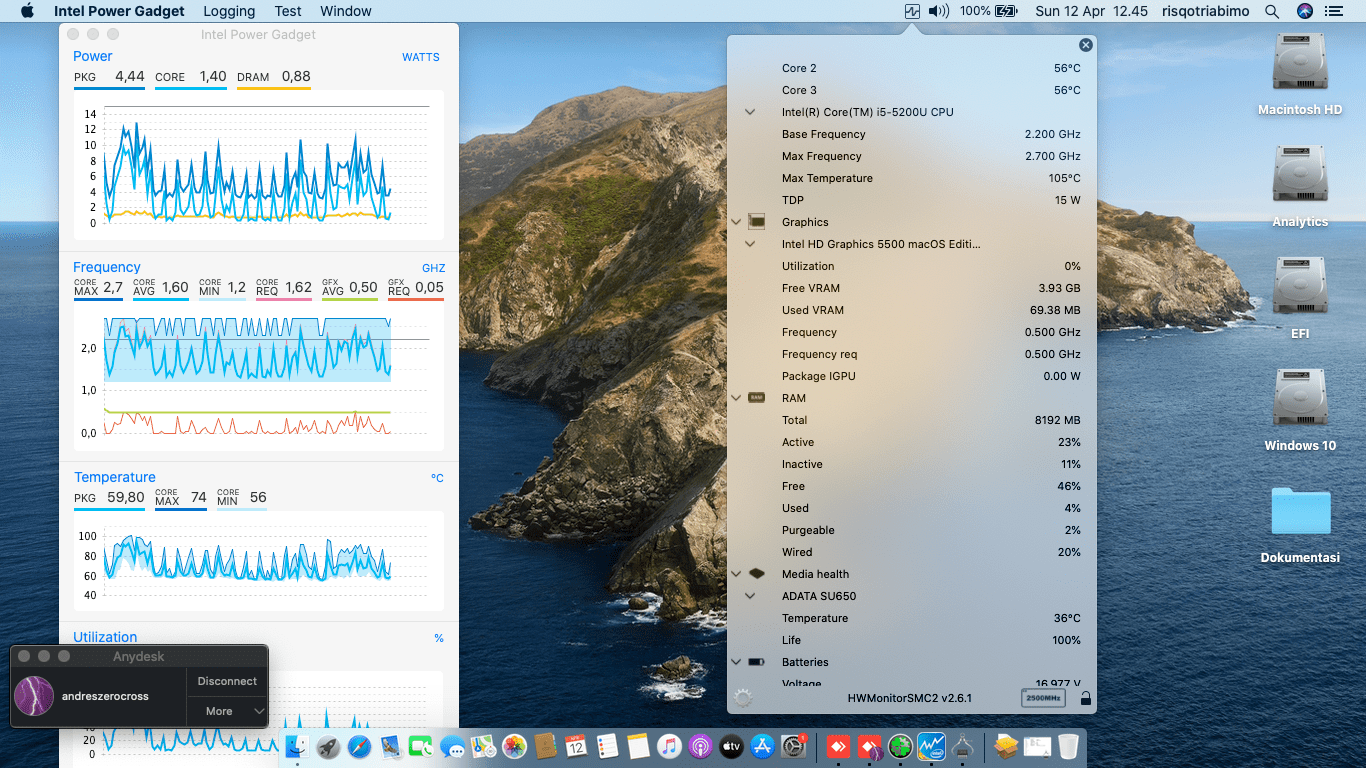Click the lock icon in HWMonitorSMC2 footer
Viewport: 1366px width, 768px height.
point(1085,698)
